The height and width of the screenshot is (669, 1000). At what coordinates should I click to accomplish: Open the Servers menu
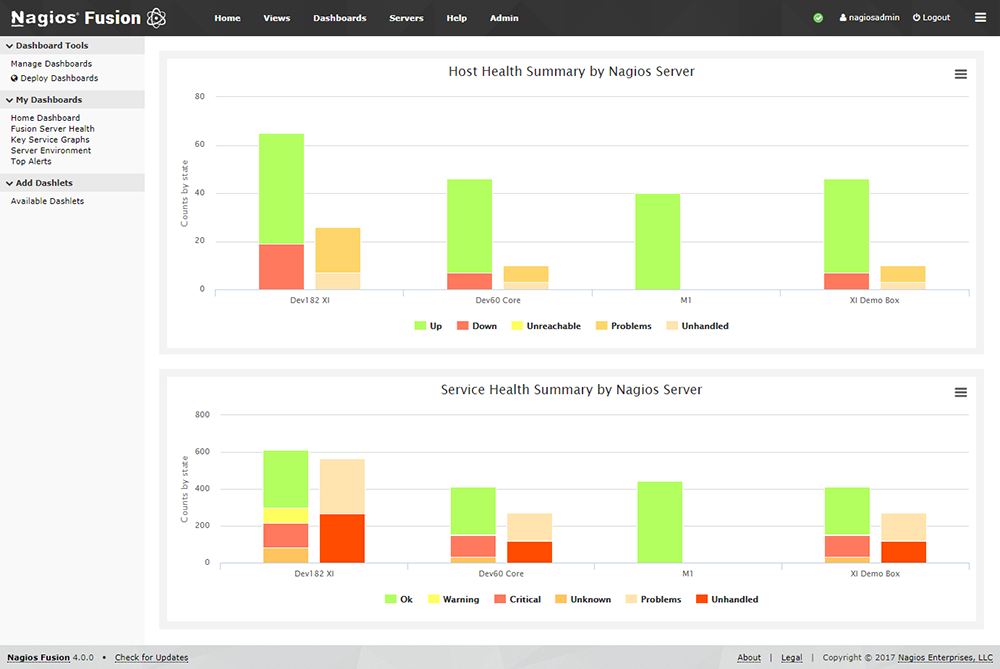406,18
